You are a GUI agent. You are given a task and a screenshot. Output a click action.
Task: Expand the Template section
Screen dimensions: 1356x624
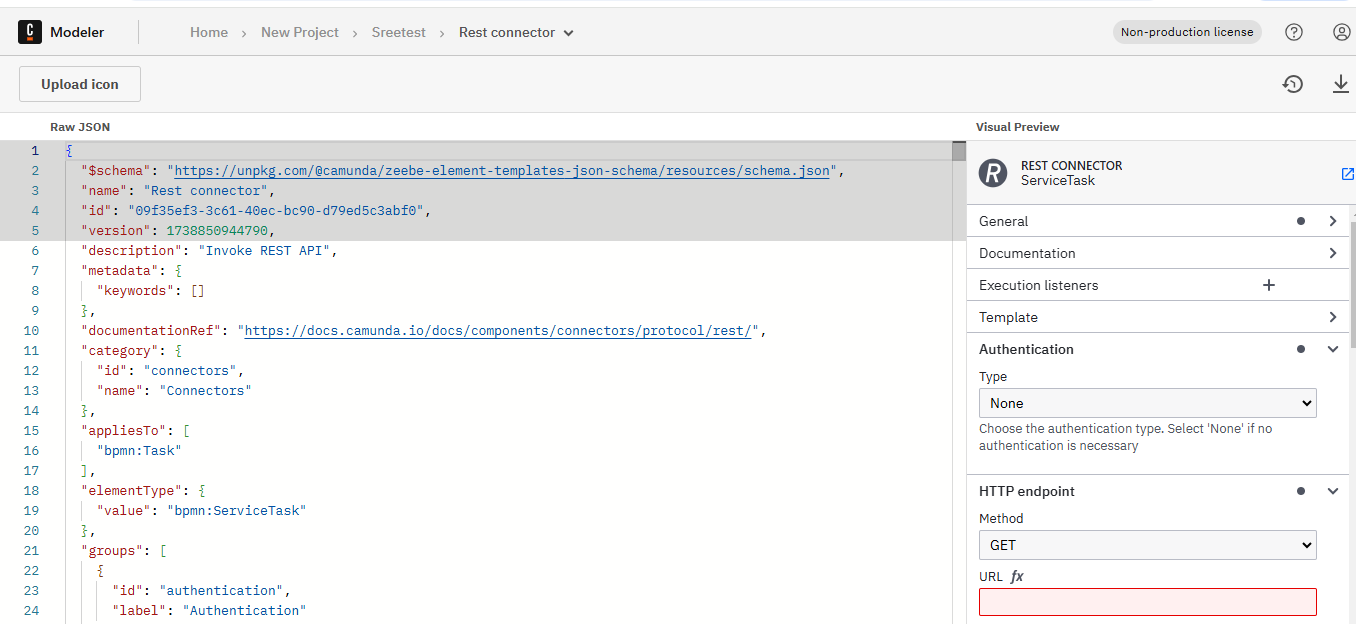[x=1158, y=317]
